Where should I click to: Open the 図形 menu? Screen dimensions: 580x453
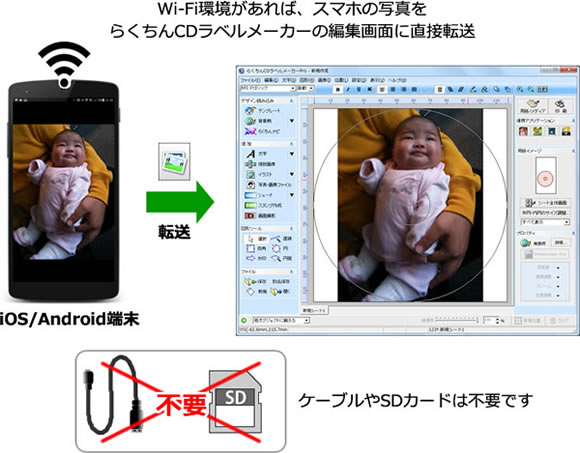tap(307, 80)
